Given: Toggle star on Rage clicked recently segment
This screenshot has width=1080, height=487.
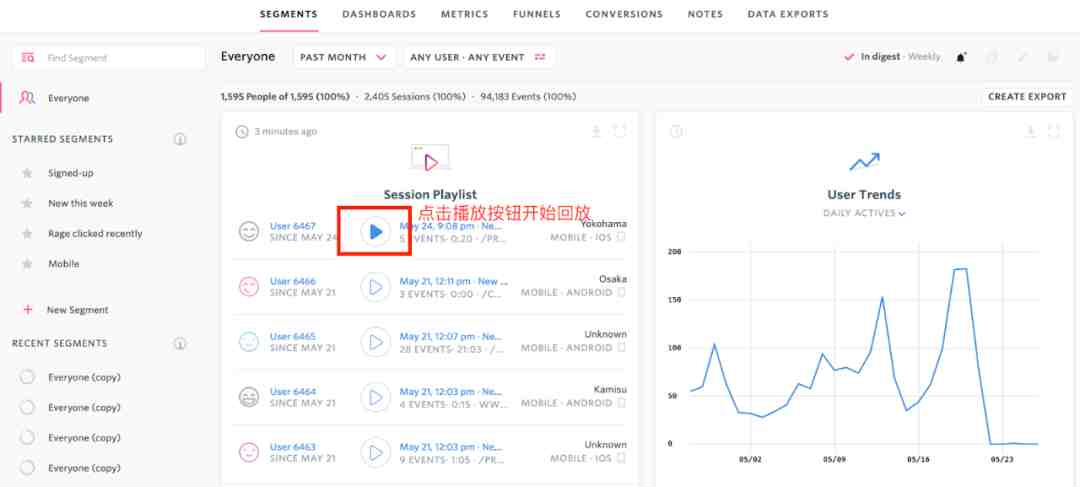Looking at the screenshot, I should click(27, 234).
